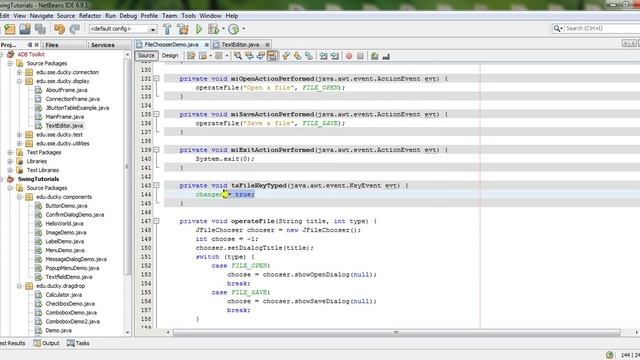This screenshot has width=640, height=360.
Task: Open the Profile Project dropdown arrow
Action: tap(244, 29)
